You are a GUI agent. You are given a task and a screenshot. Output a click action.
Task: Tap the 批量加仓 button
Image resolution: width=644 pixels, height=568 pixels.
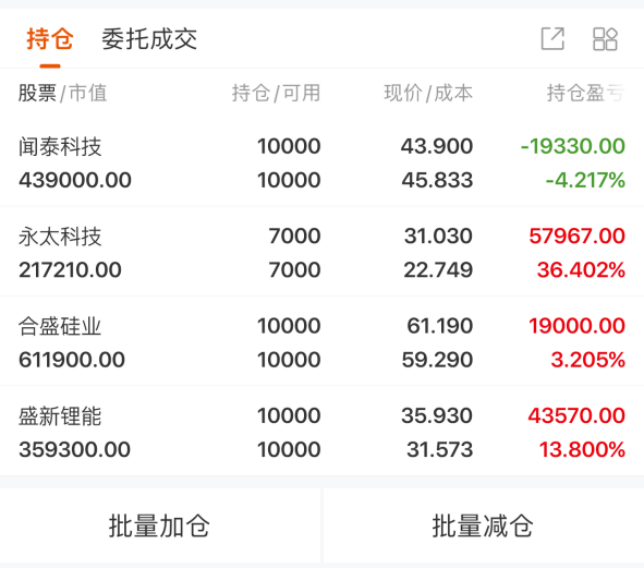pos(159,526)
